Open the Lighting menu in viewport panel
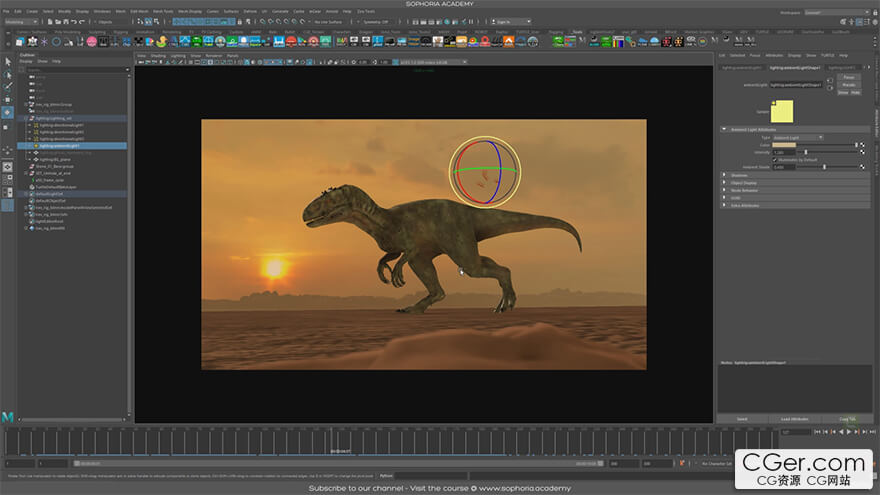Screen dimensions: 880x495 177,55
